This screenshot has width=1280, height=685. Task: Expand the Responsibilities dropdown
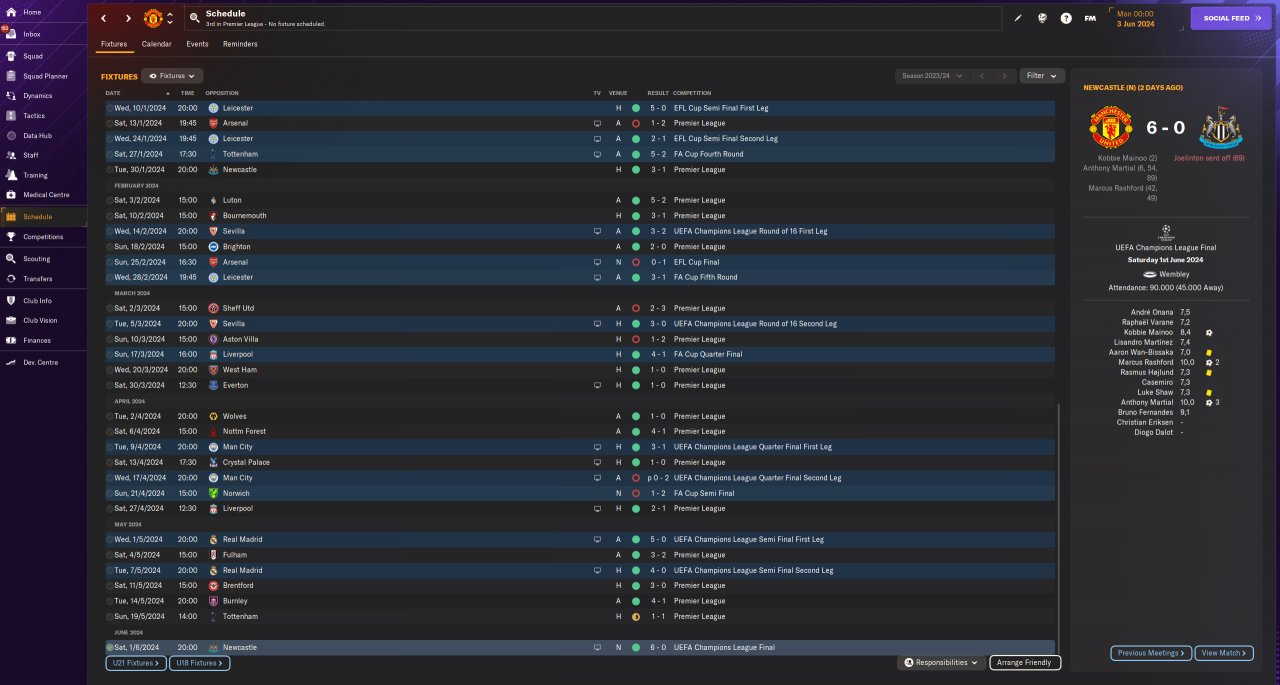[x=941, y=663]
